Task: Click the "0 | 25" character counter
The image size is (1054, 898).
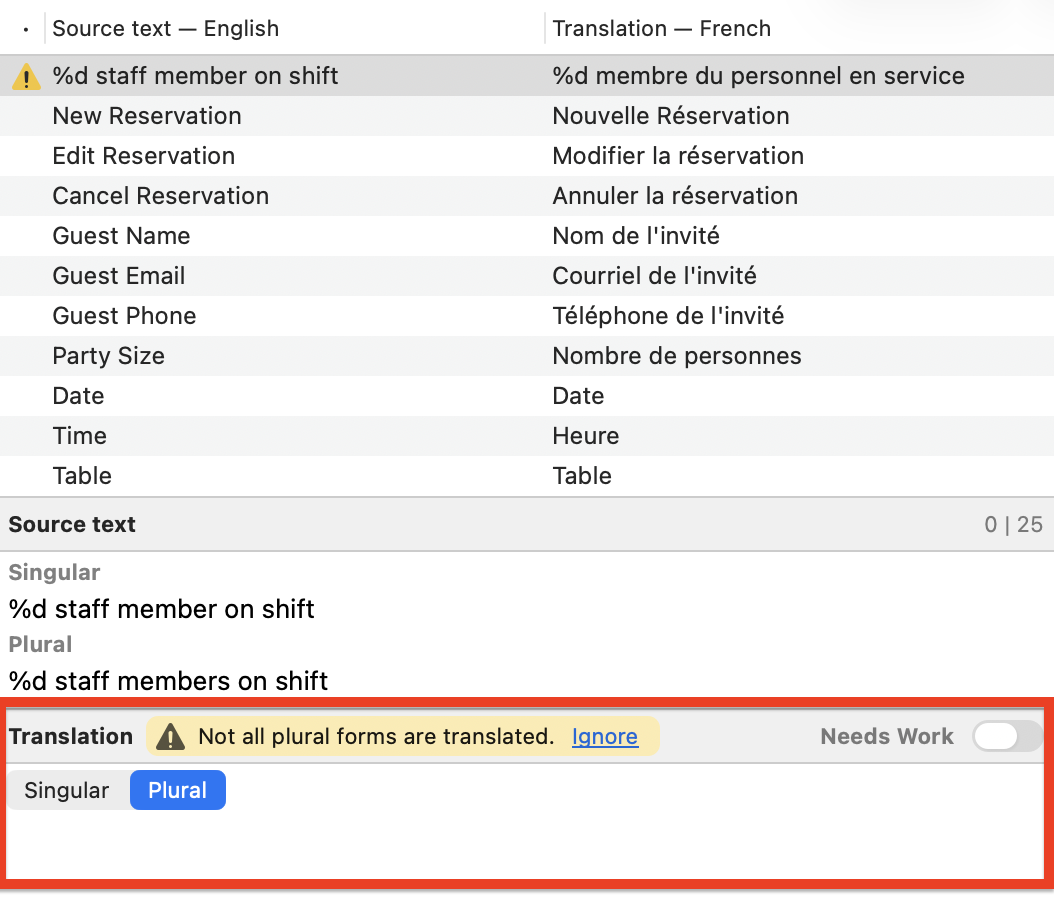Action: point(1014,525)
